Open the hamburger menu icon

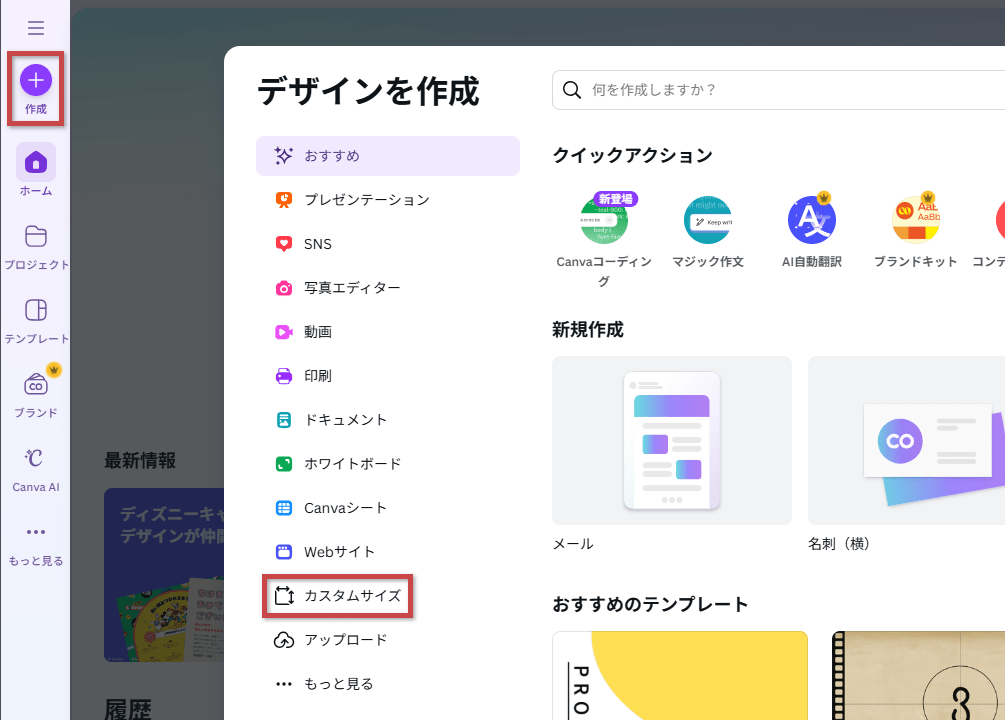36,28
